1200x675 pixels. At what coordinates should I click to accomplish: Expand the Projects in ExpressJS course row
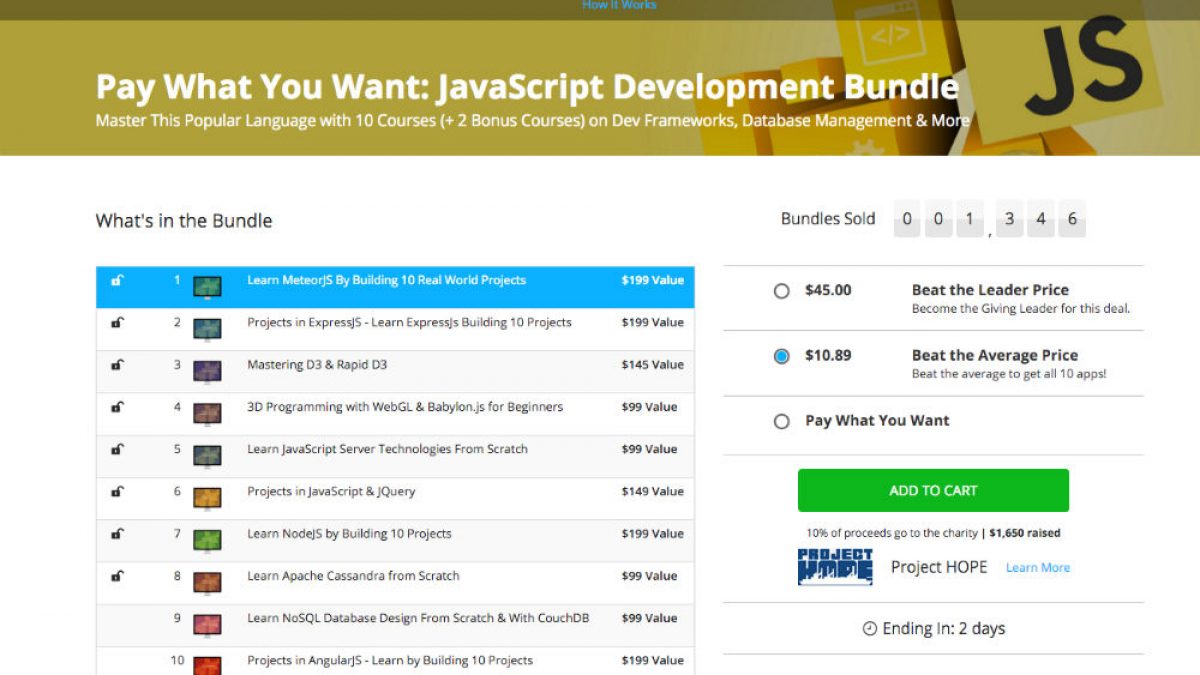[409, 323]
